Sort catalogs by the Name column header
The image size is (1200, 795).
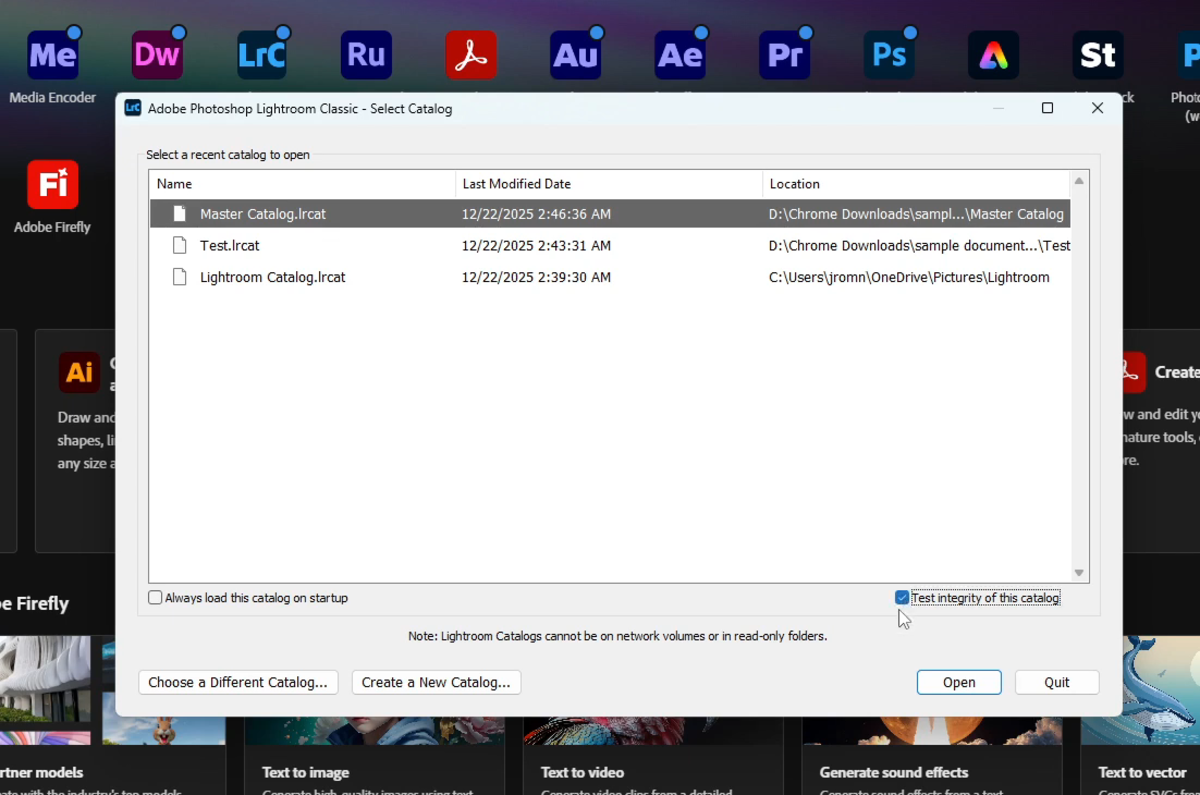click(x=302, y=184)
